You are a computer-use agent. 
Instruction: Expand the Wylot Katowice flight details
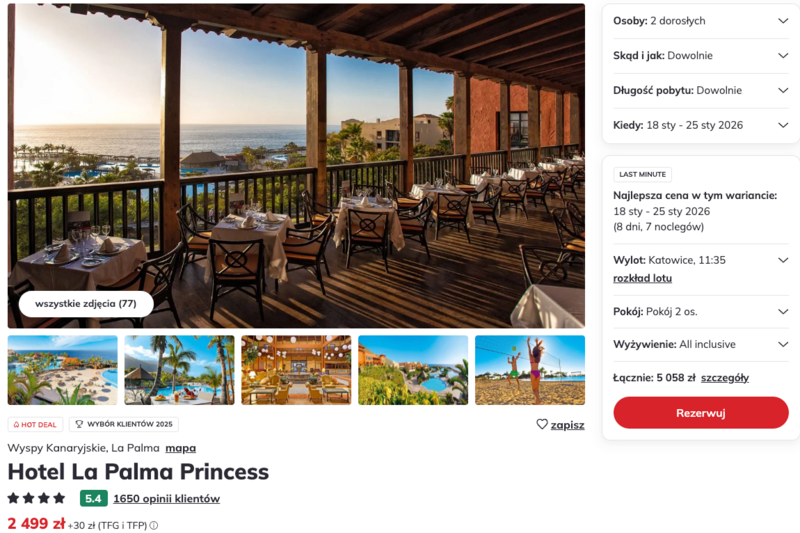coord(782,260)
